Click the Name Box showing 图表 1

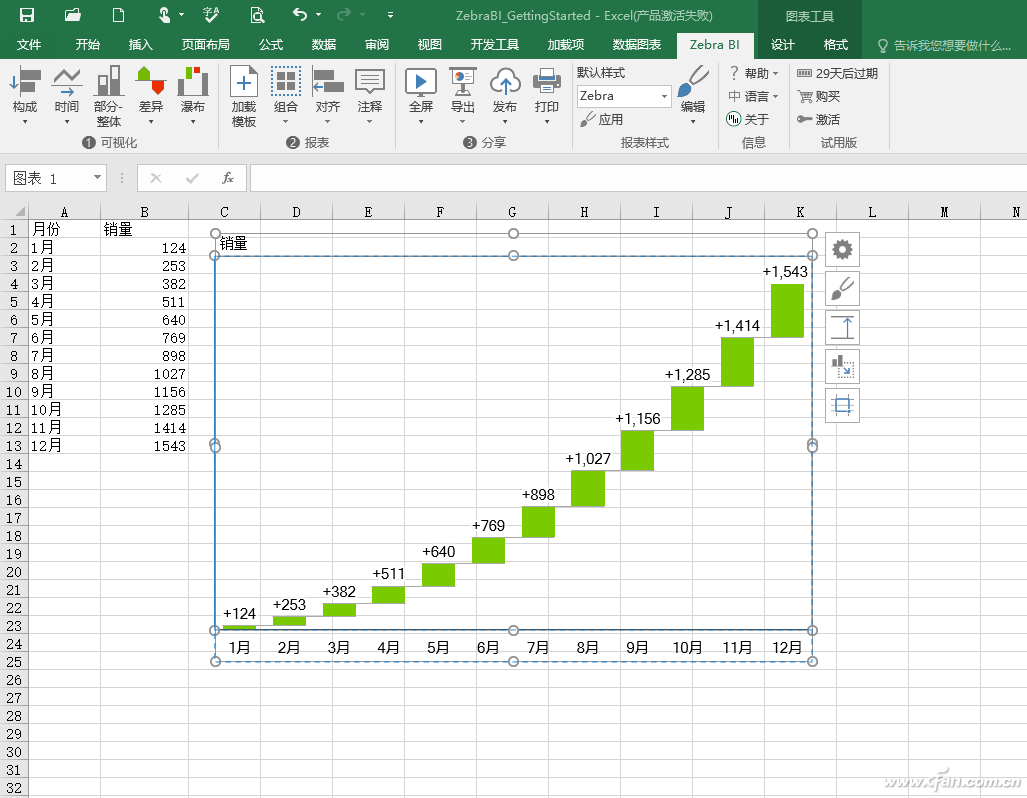pos(48,178)
